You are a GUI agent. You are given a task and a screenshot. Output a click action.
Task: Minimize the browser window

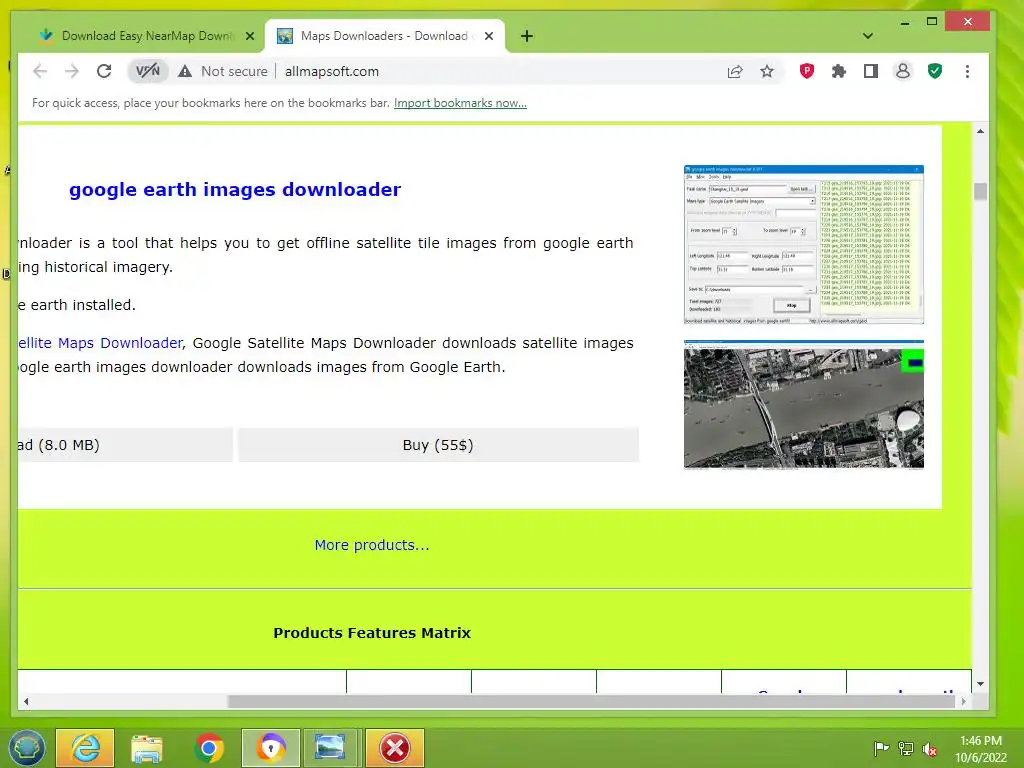tap(904, 22)
